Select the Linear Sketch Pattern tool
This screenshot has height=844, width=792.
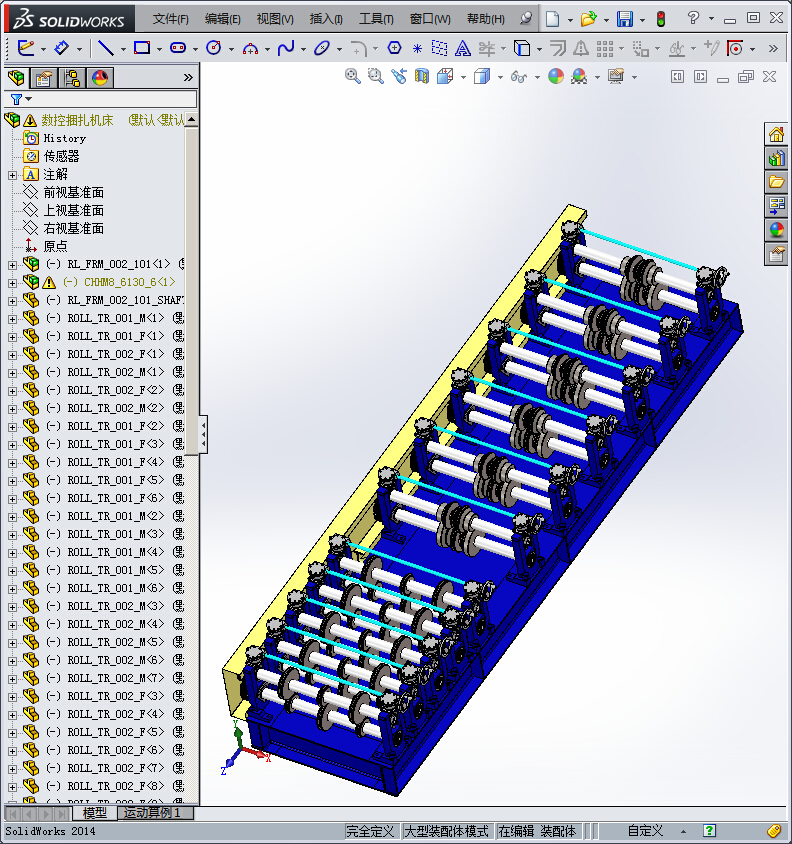click(605, 48)
